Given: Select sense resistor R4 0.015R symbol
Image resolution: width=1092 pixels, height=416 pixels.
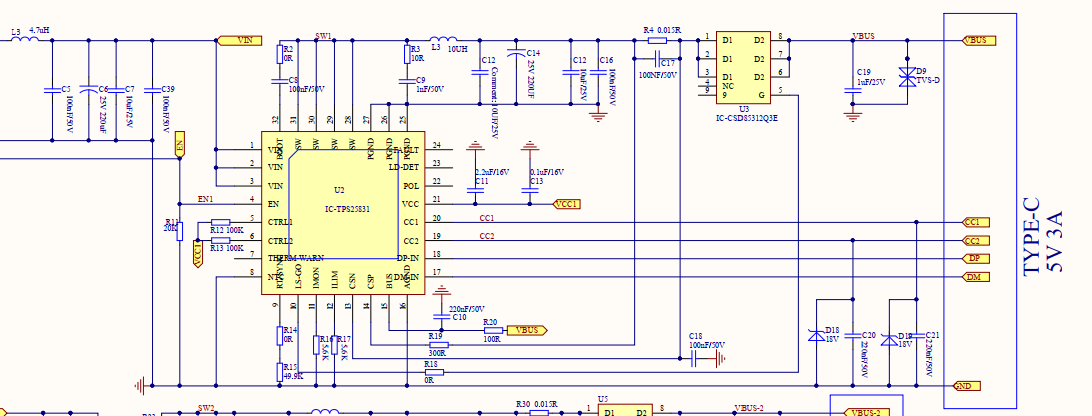Looking at the screenshot, I should tap(657, 40).
